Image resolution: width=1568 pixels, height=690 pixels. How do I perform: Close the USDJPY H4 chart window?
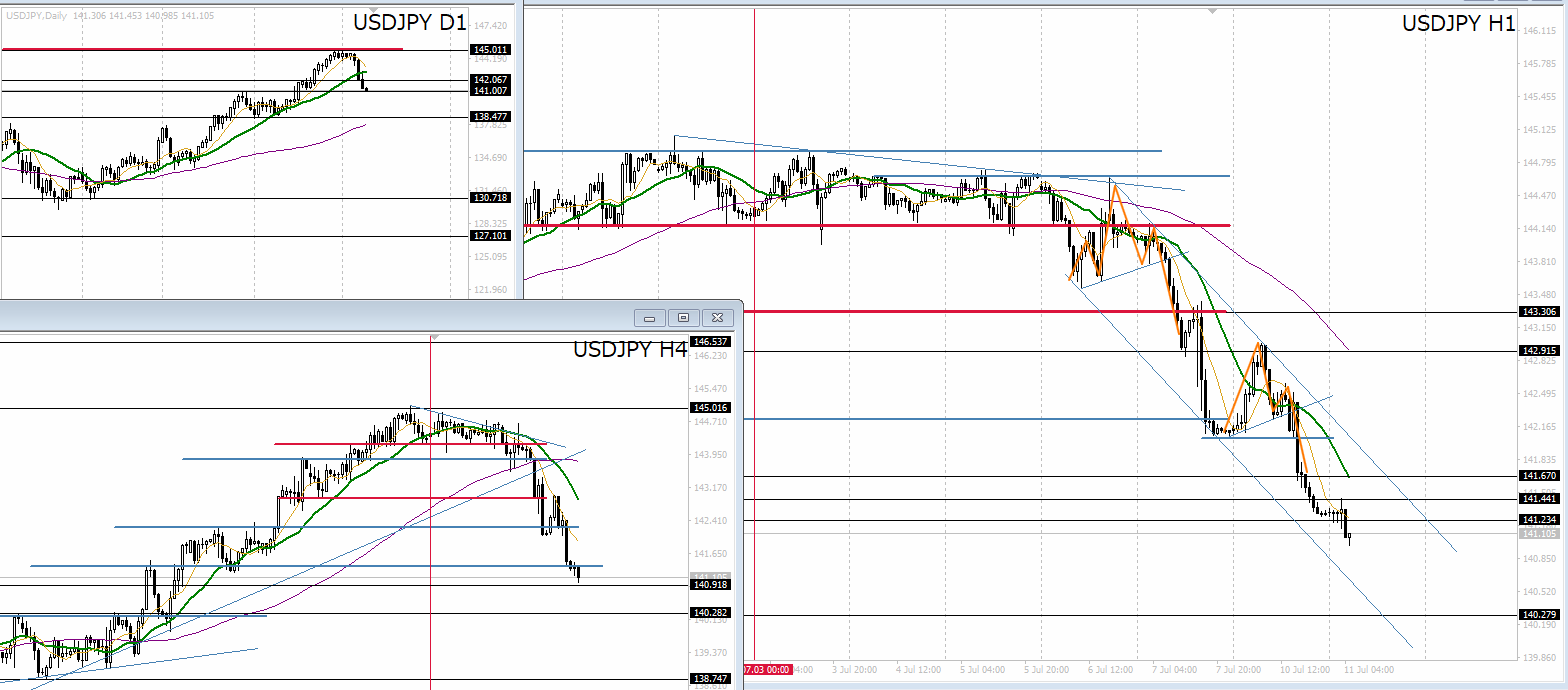(717, 318)
